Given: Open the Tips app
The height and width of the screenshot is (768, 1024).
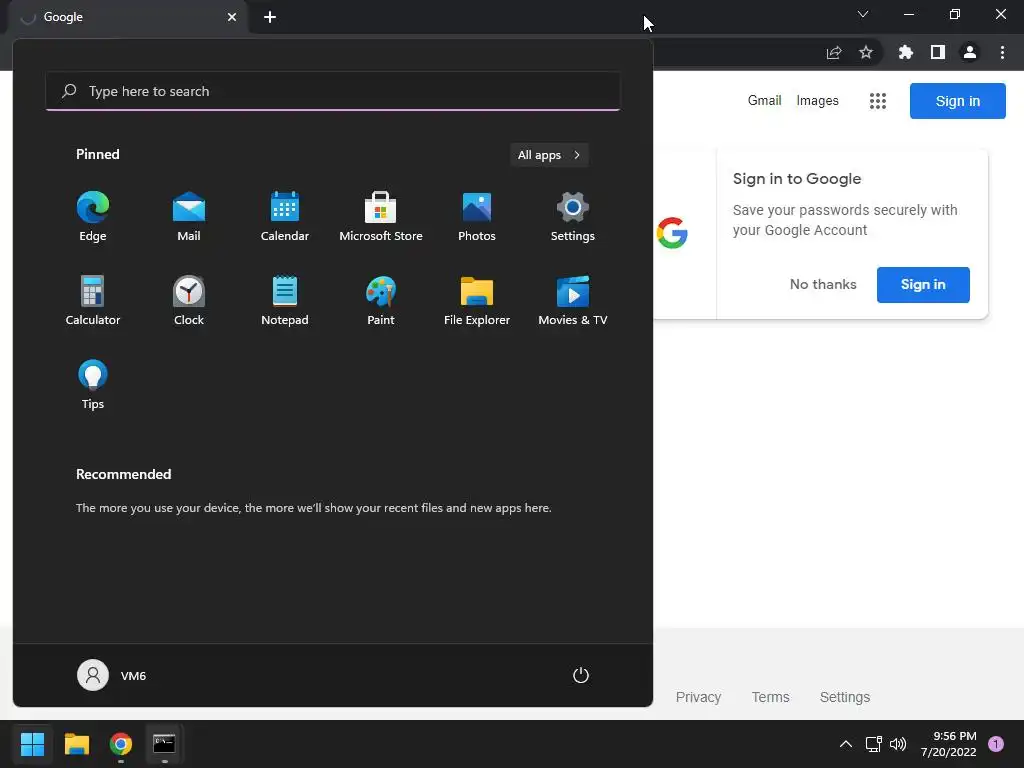Looking at the screenshot, I should pos(93,385).
